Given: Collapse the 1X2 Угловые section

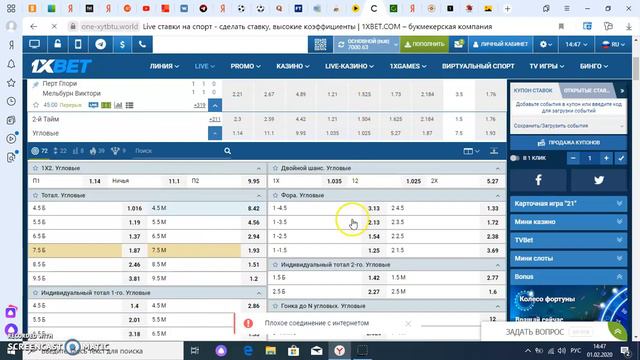Looking at the screenshot, I should pos(258,168).
